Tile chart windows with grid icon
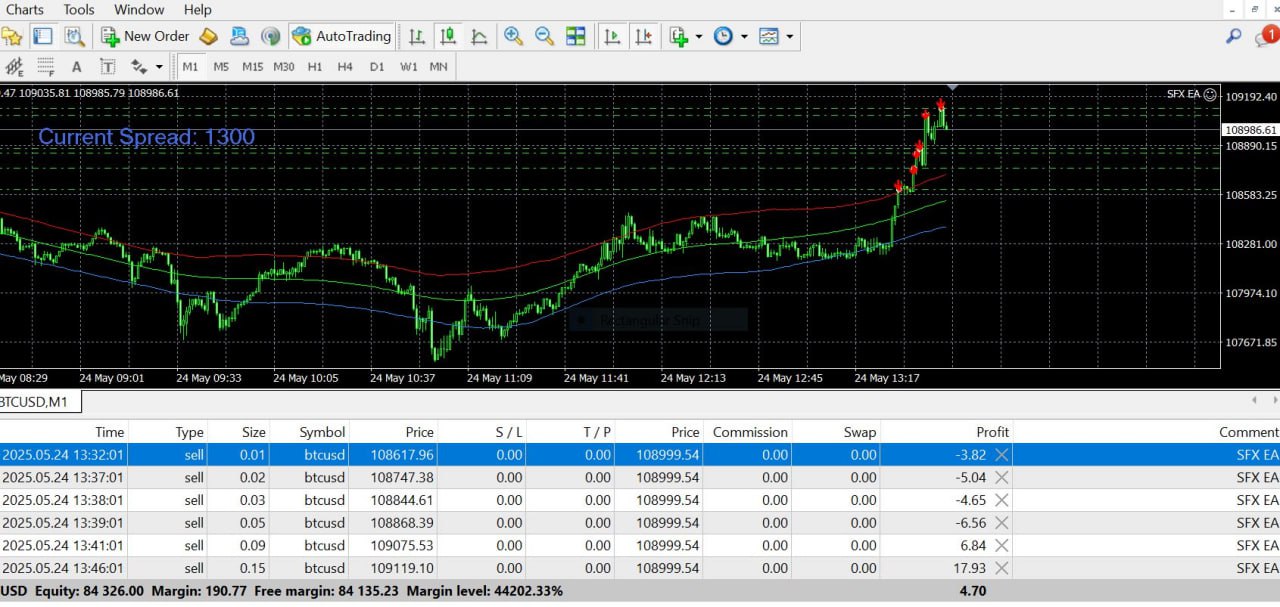This screenshot has width=1280, height=607. (x=576, y=36)
